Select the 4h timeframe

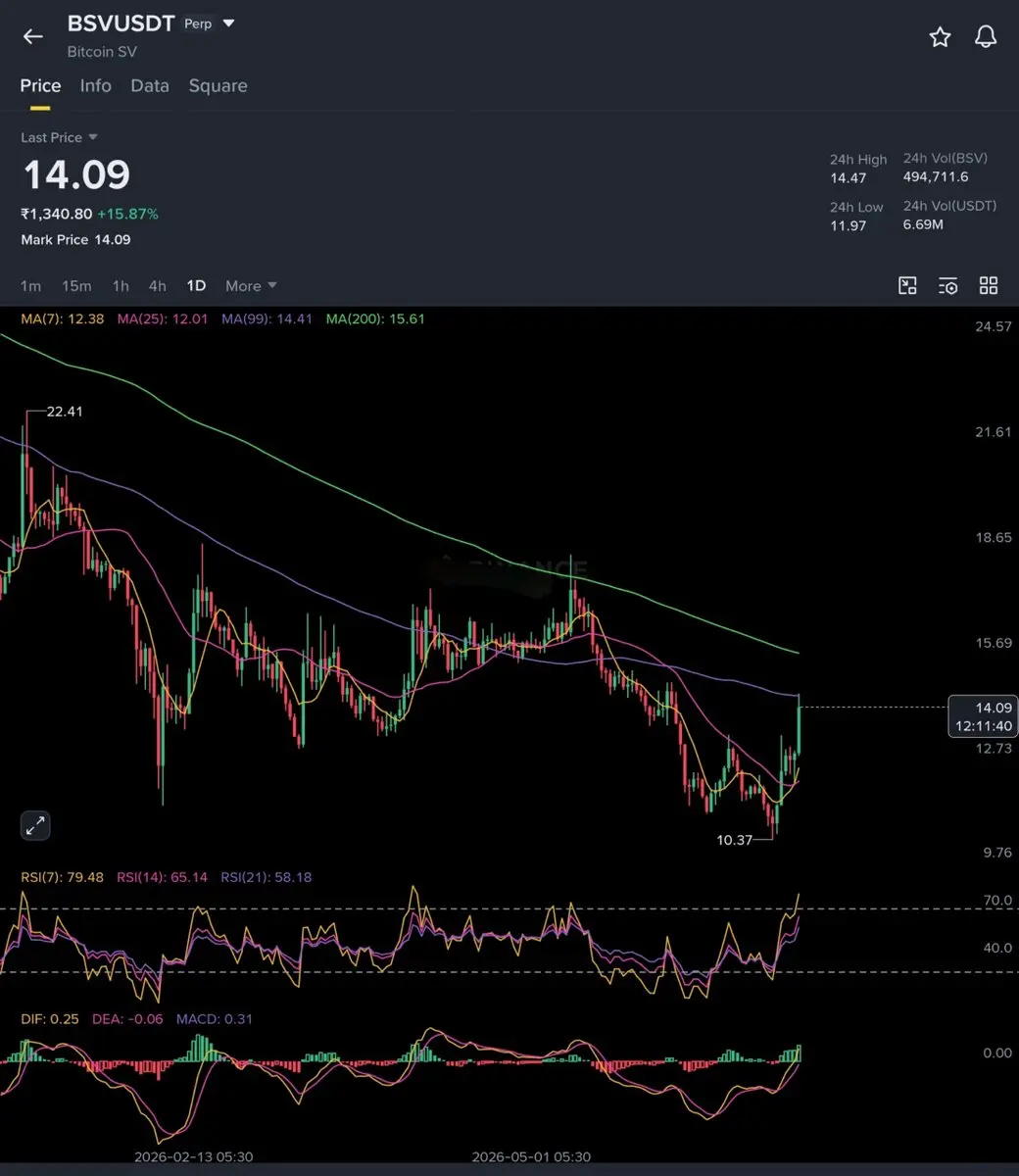158,286
